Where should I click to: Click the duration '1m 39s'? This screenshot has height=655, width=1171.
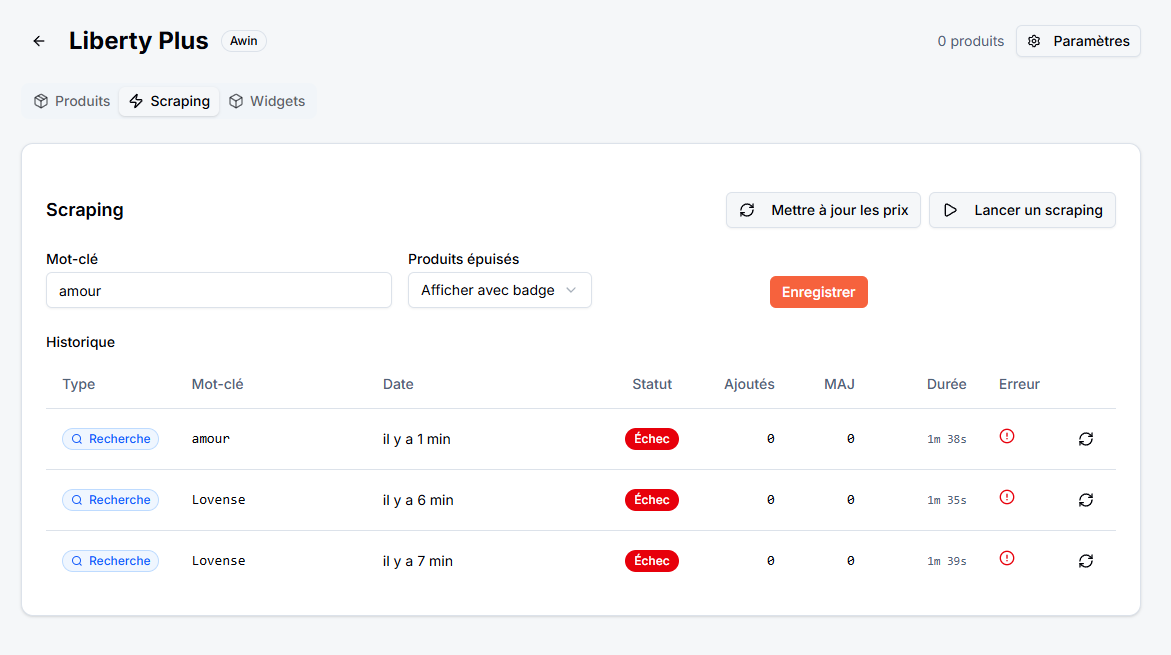pyautogui.click(x=946, y=561)
